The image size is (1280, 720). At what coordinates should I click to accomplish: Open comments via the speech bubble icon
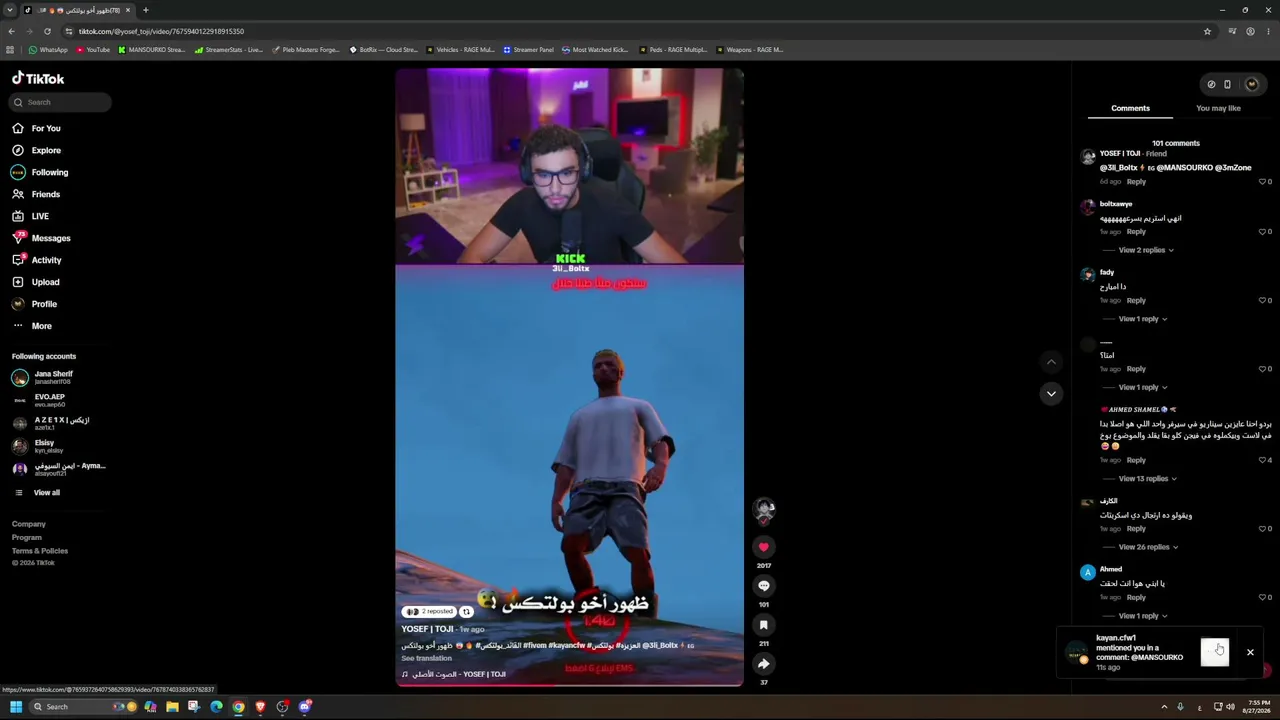click(x=763, y=586)
